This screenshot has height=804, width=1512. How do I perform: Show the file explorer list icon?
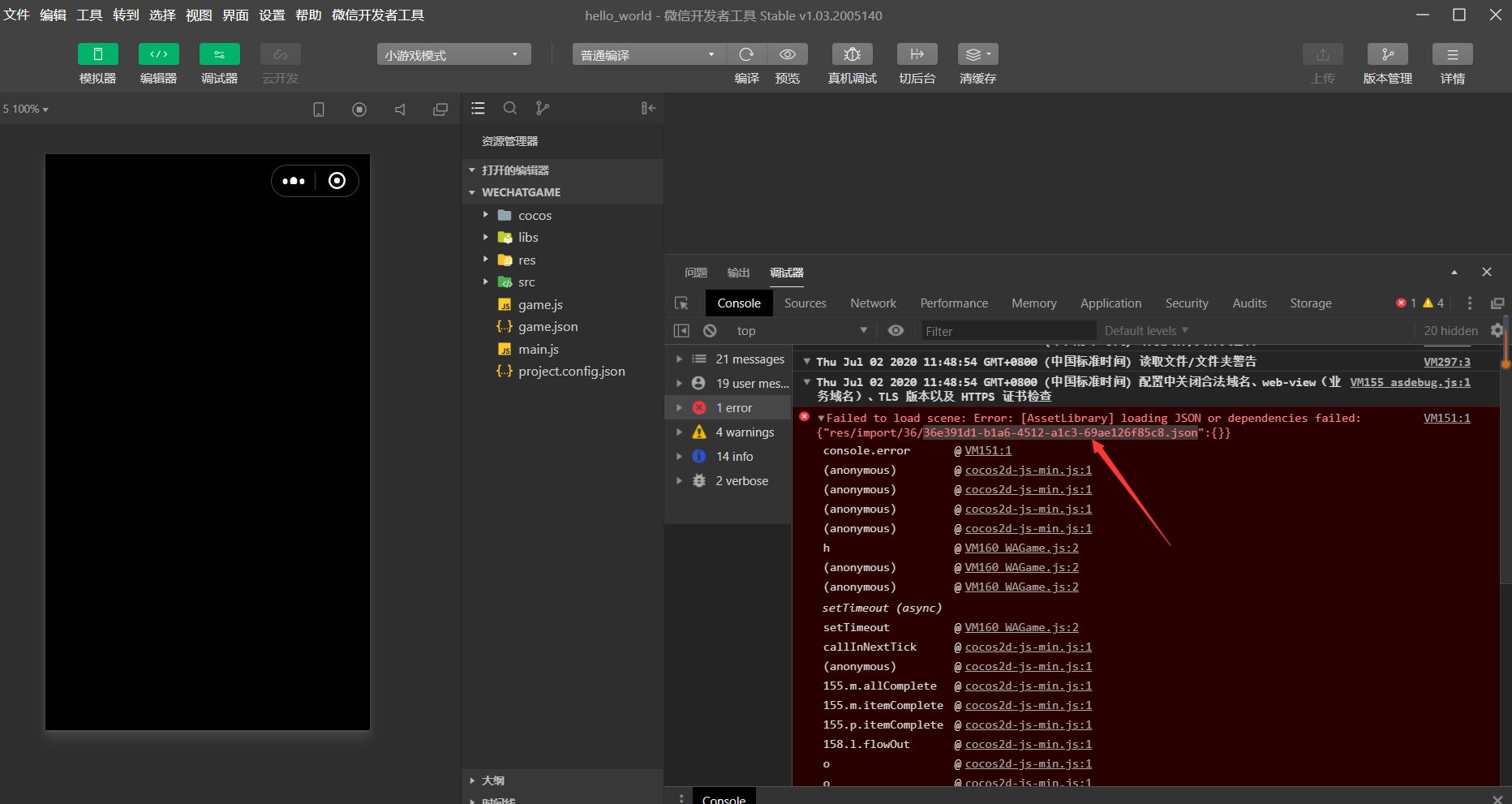[478, 108]
